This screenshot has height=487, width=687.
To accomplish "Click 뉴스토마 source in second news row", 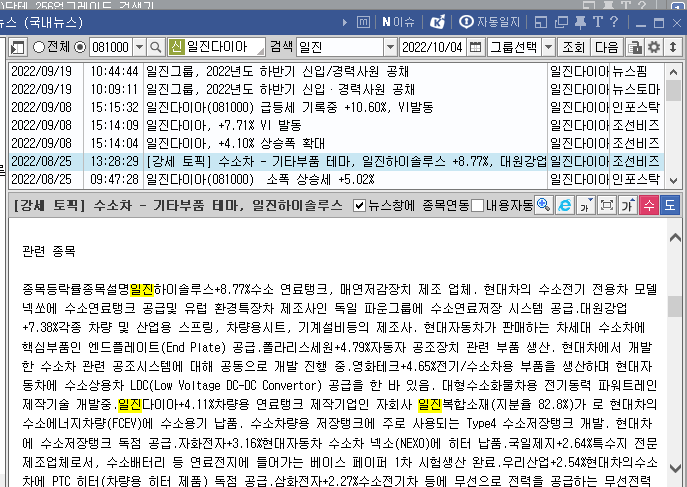I will 636,89.
